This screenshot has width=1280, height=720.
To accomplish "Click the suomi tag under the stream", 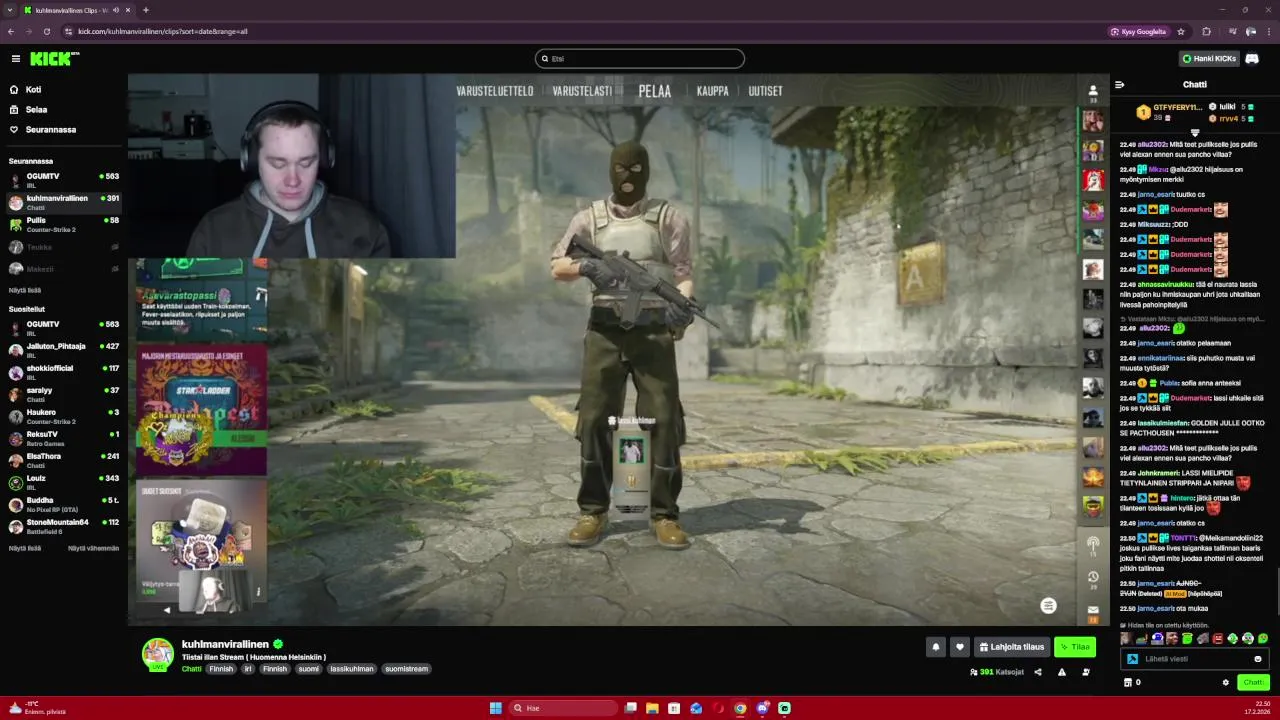I will tap(309, 669).
